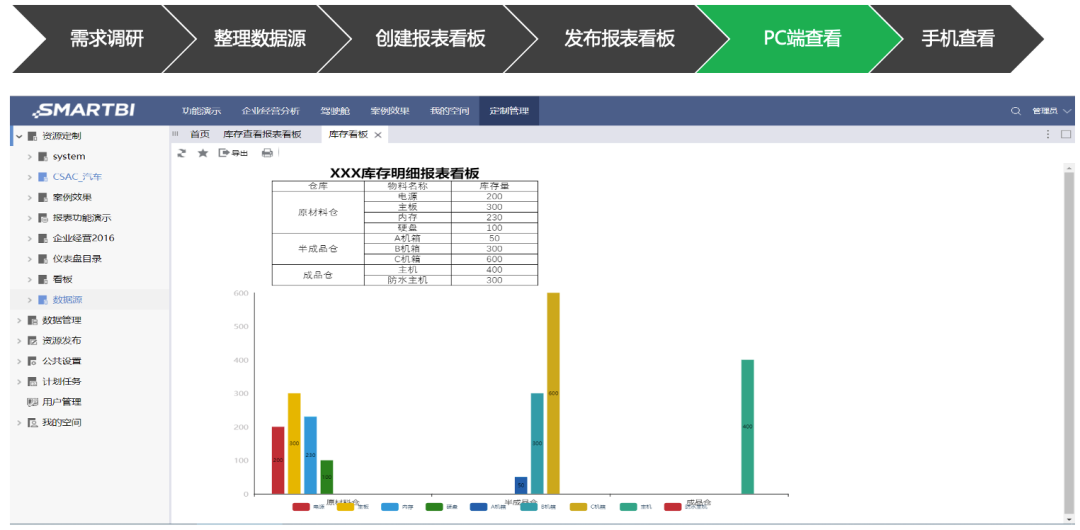Close the 库存看板 tab
1080x530 pixels.
377,135
